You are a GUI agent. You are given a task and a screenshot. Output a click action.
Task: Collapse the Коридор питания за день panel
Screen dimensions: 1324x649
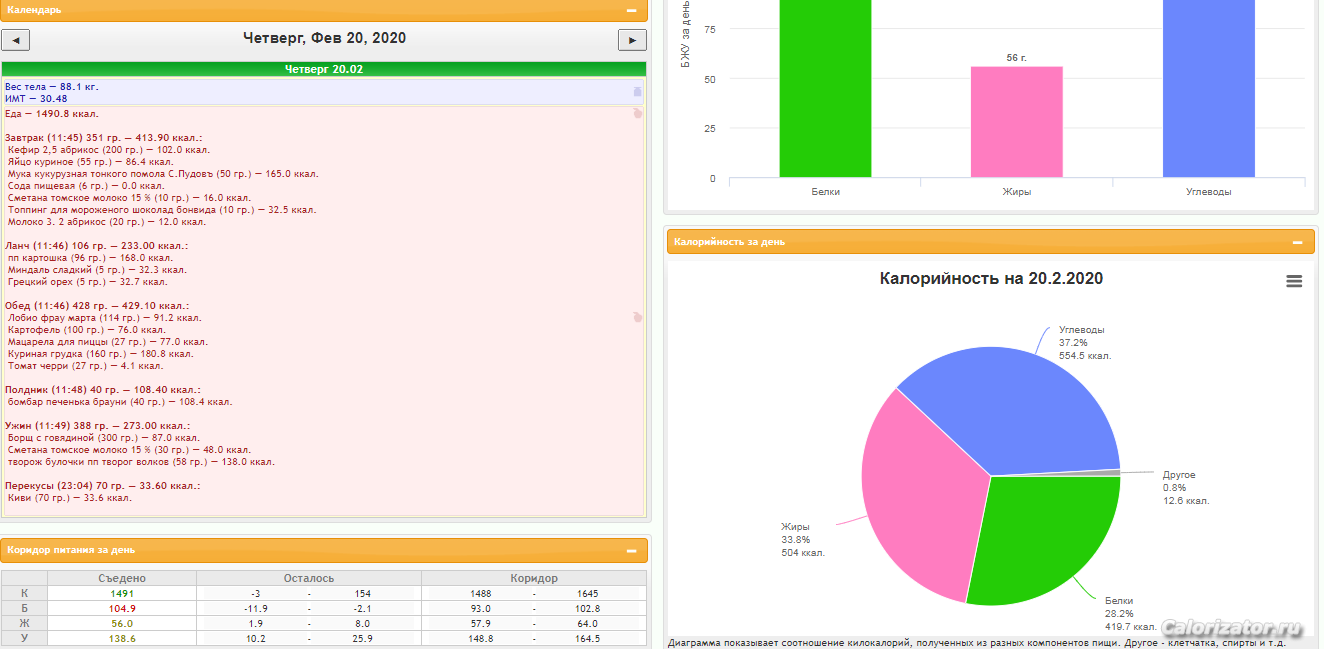pyautogui.click(x=631, y=550)
